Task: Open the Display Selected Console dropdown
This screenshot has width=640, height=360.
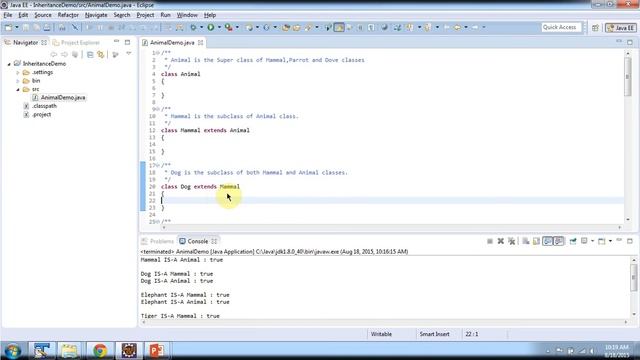Action: pyautogui.click(x=592, y=241)
